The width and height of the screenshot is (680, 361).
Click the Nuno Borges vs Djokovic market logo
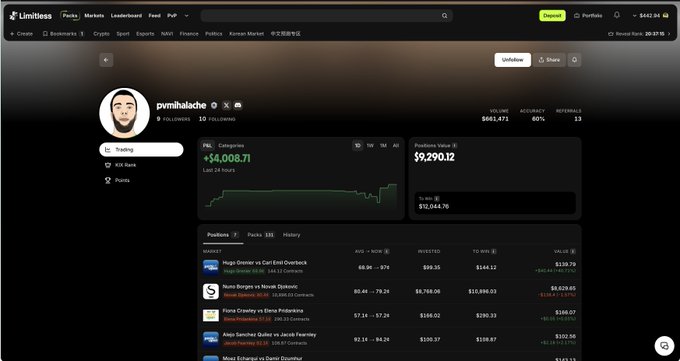click(211, 291)
